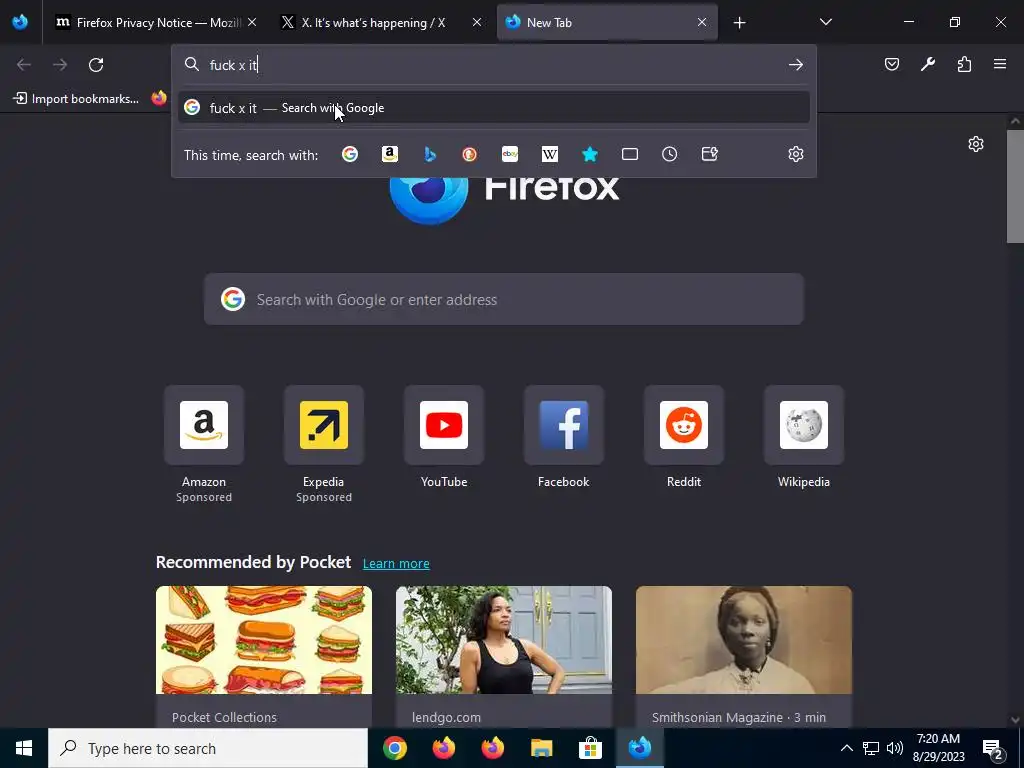Open the Smithsonian Magazine story card

(744, 656)
